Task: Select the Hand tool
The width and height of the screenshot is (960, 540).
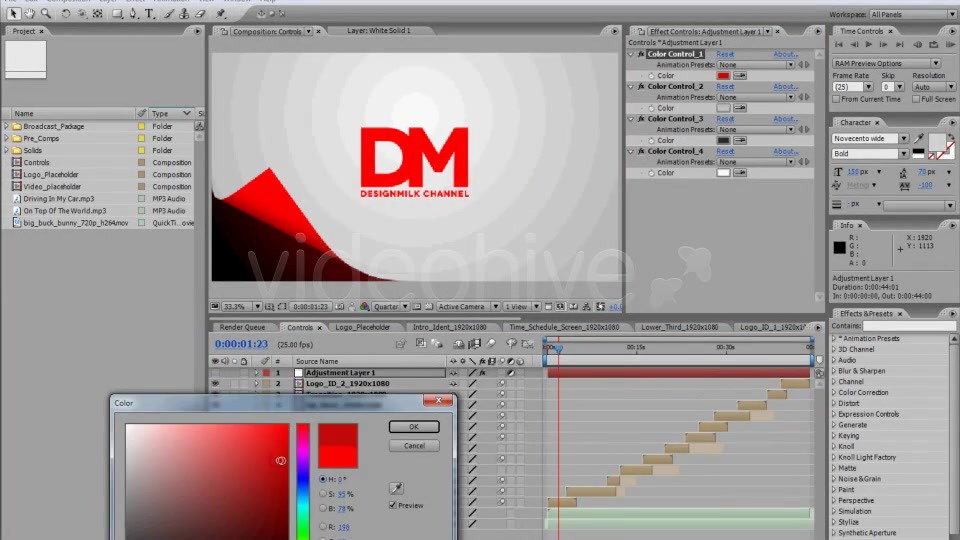Action: (29, 13)
